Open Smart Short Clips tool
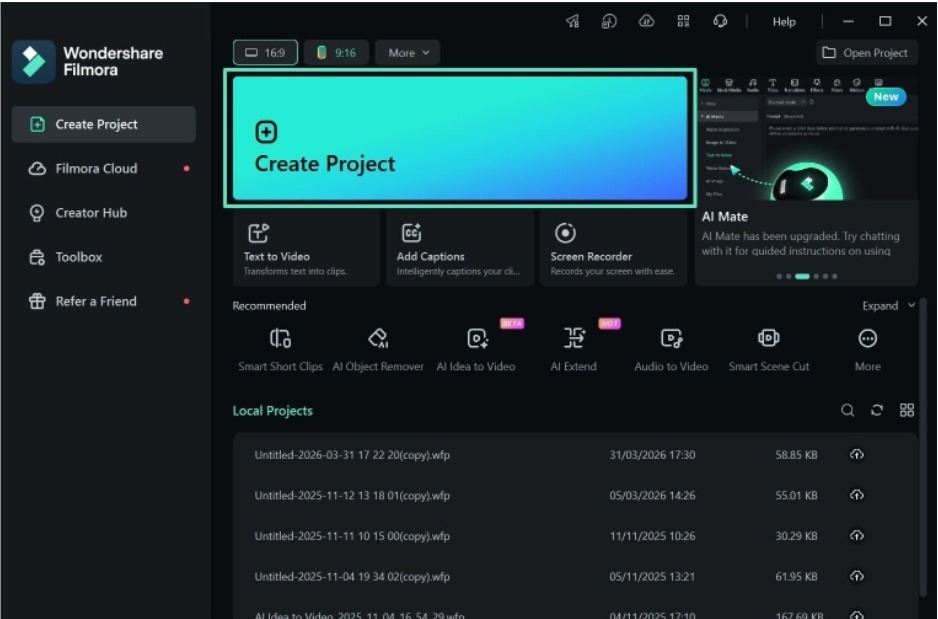 coord(281,349)
